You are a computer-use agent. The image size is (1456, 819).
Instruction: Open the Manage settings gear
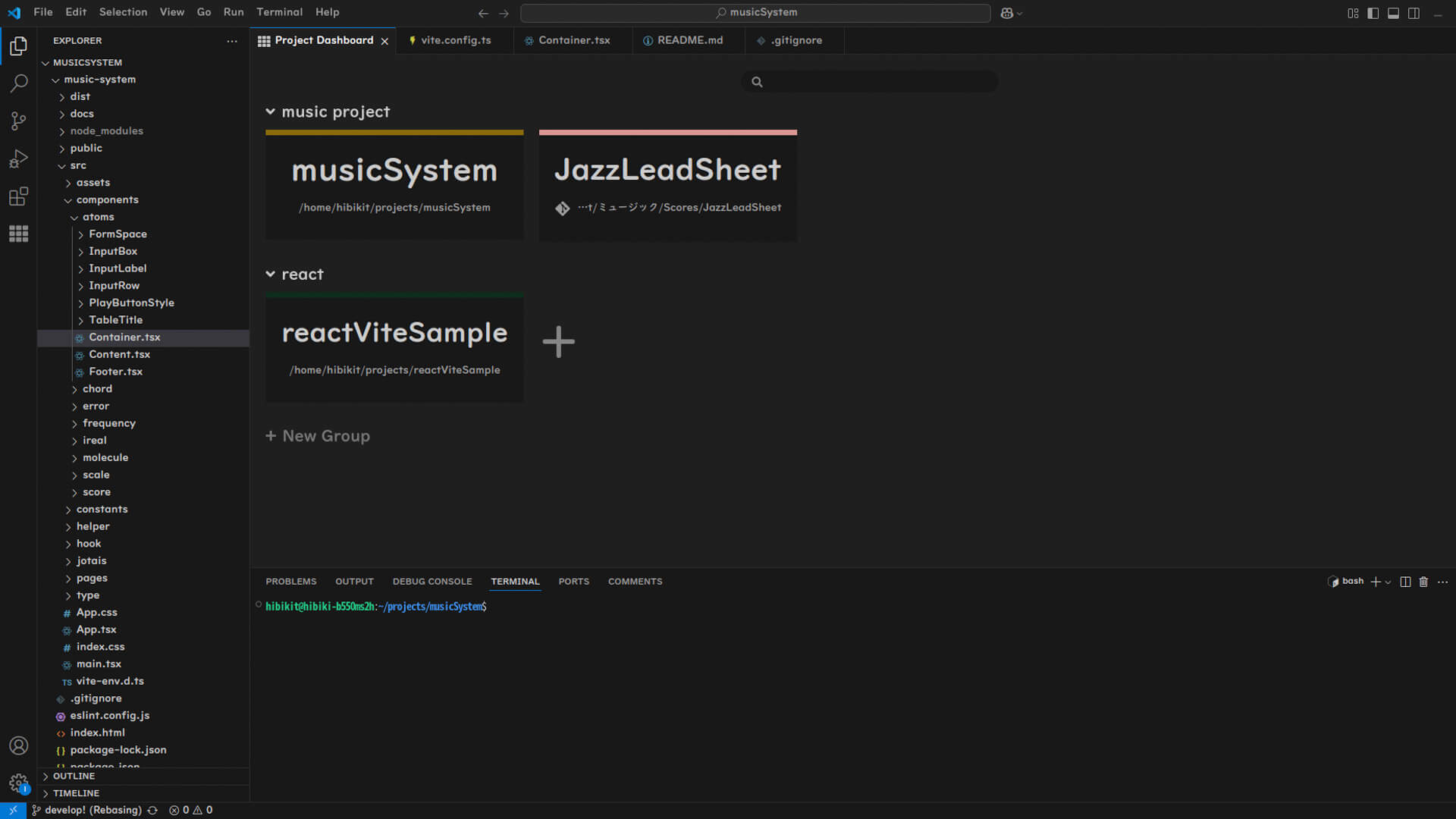coord(18,783)
